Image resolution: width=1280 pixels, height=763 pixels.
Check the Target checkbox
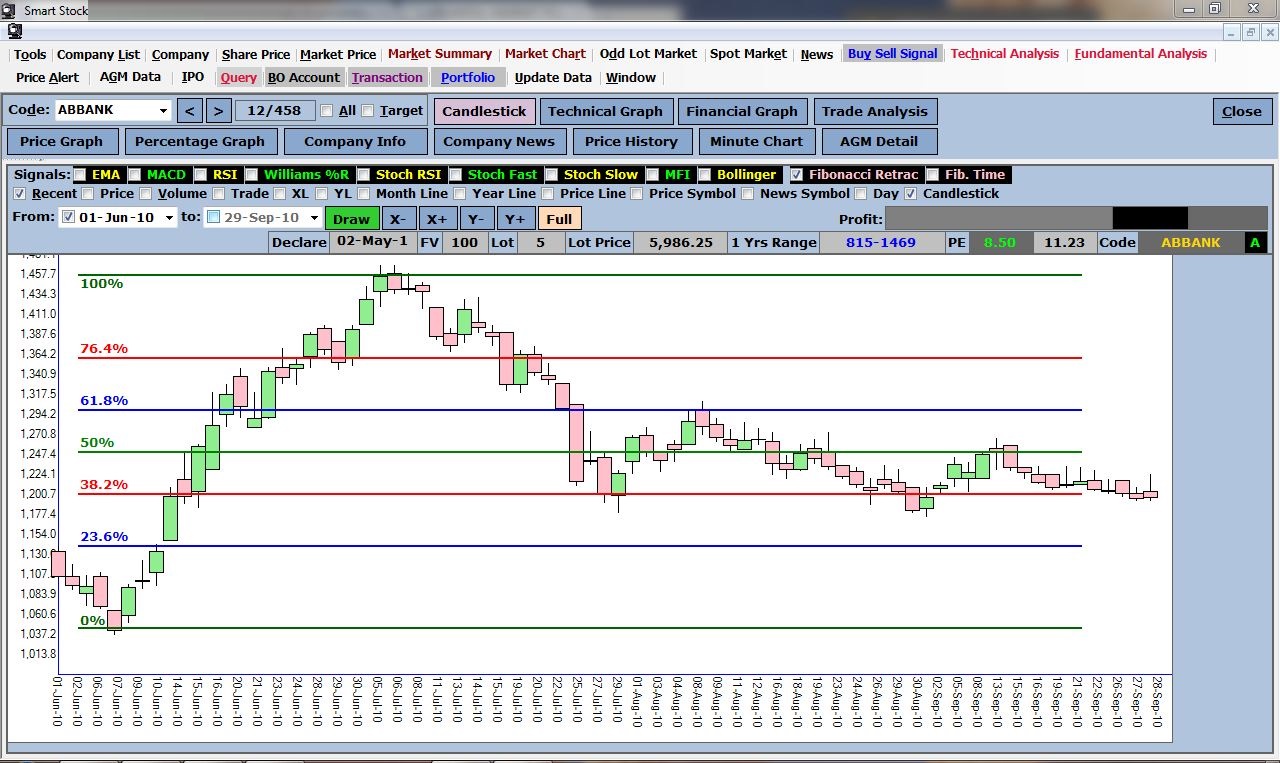pos(368,111)
